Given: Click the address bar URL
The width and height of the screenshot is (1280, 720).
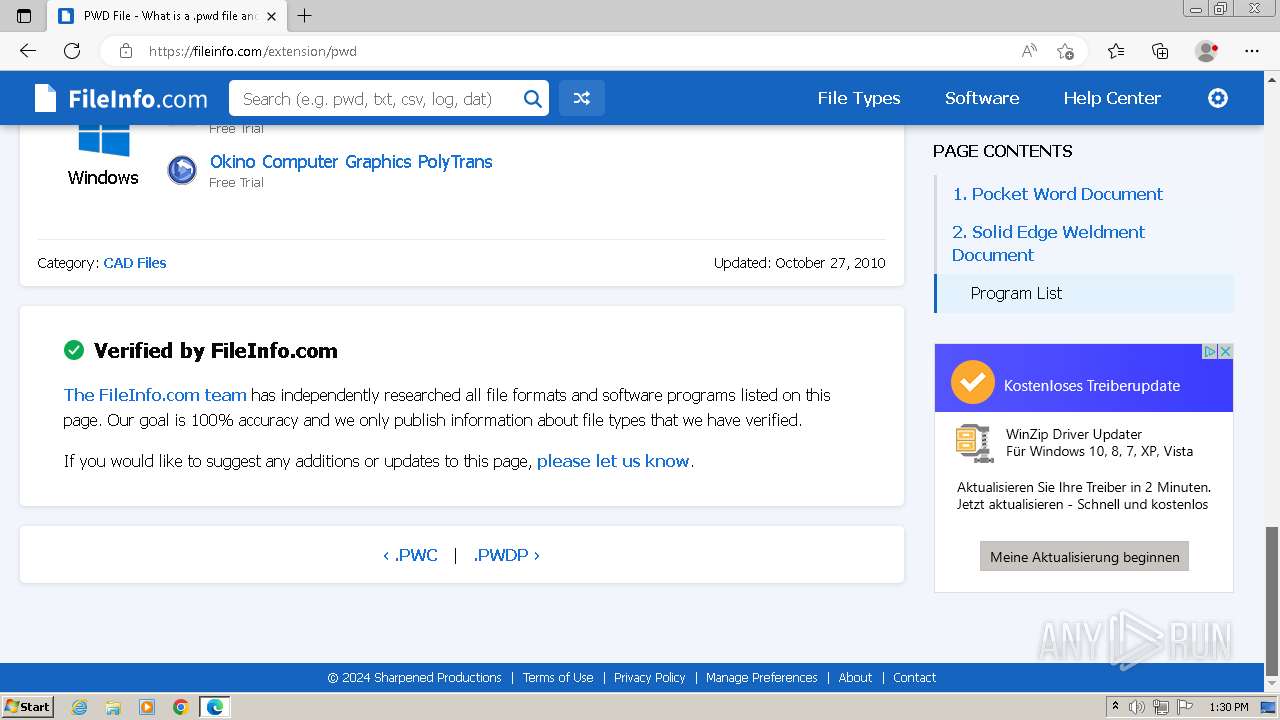Looking at the screenshot, I should 253,51.
